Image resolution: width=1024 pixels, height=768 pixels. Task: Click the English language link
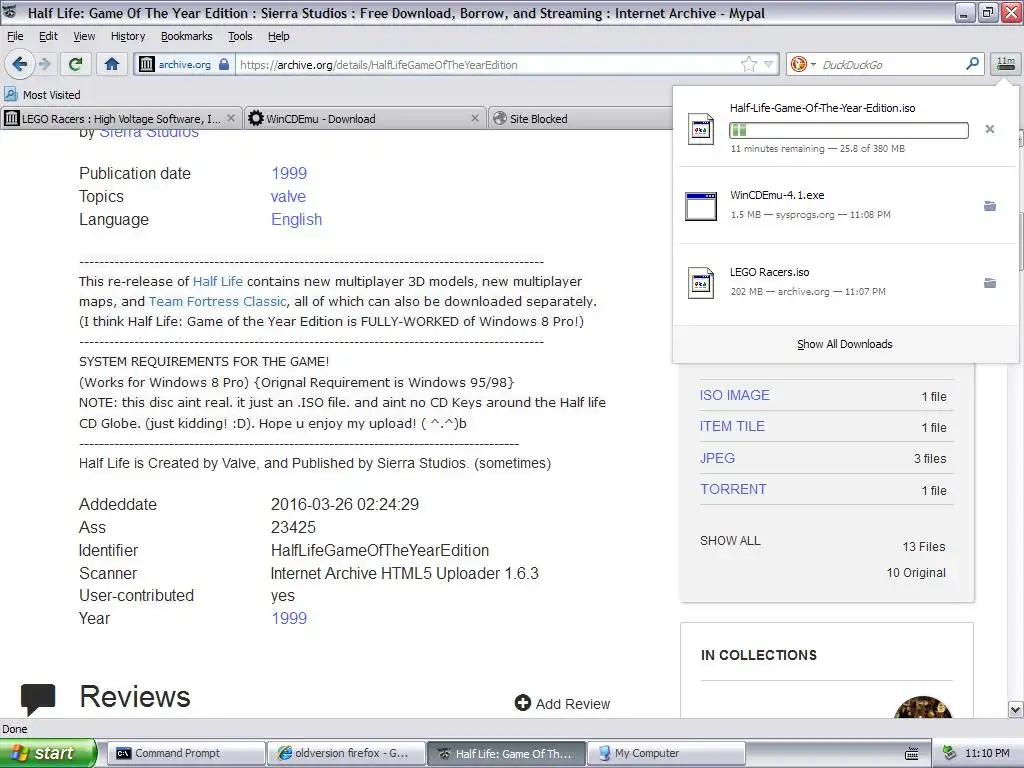[x=296, y=219]
